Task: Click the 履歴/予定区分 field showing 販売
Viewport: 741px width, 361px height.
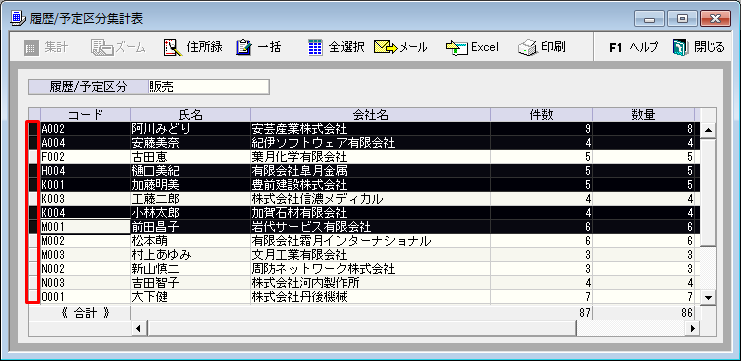Action: tap(208, 87)
